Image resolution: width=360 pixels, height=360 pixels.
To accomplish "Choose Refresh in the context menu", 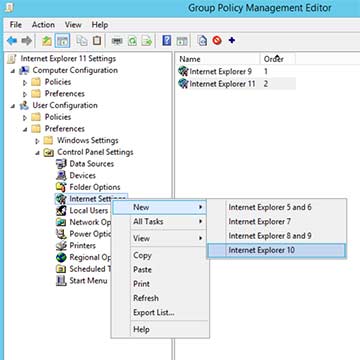I will click(159, 298).
